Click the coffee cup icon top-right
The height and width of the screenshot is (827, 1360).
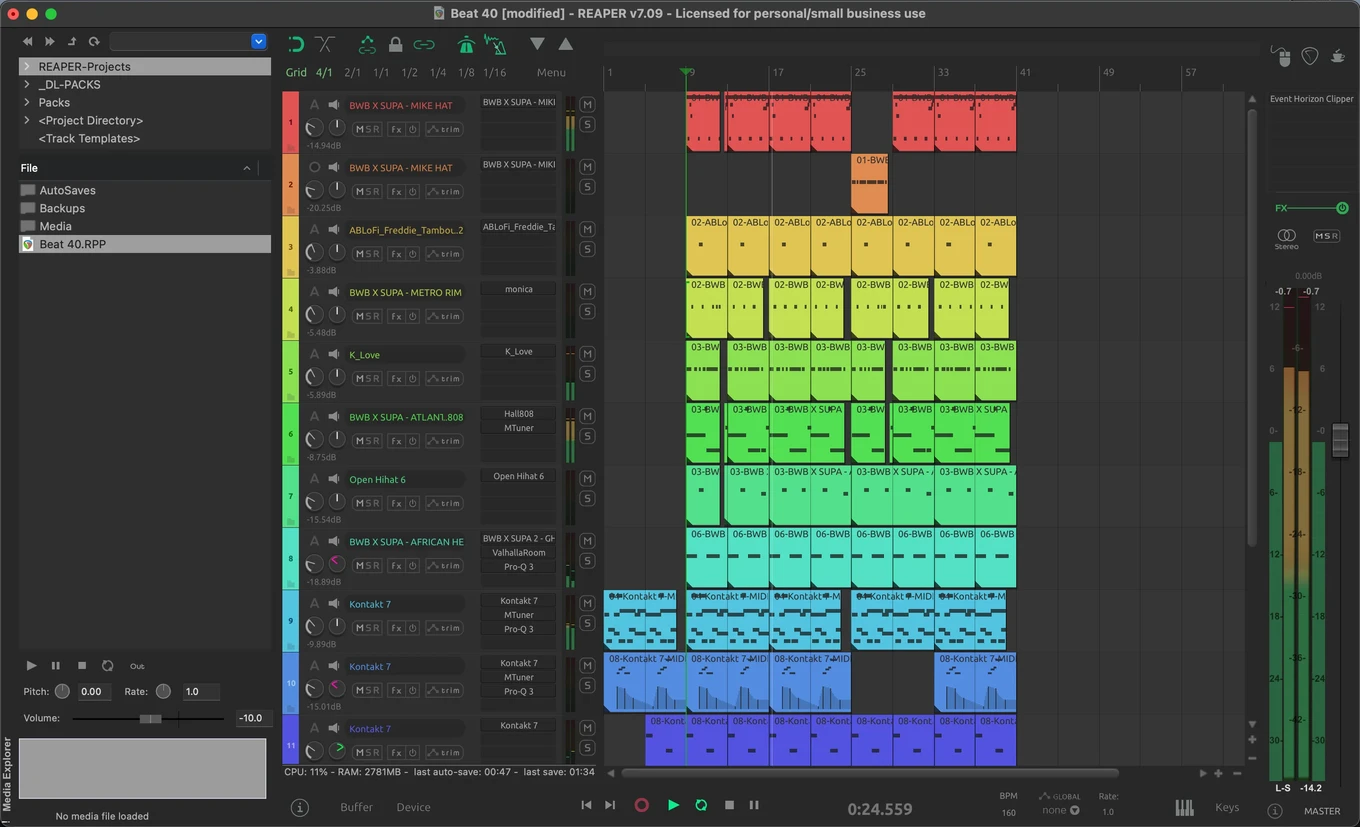[x=1338, y=56]
